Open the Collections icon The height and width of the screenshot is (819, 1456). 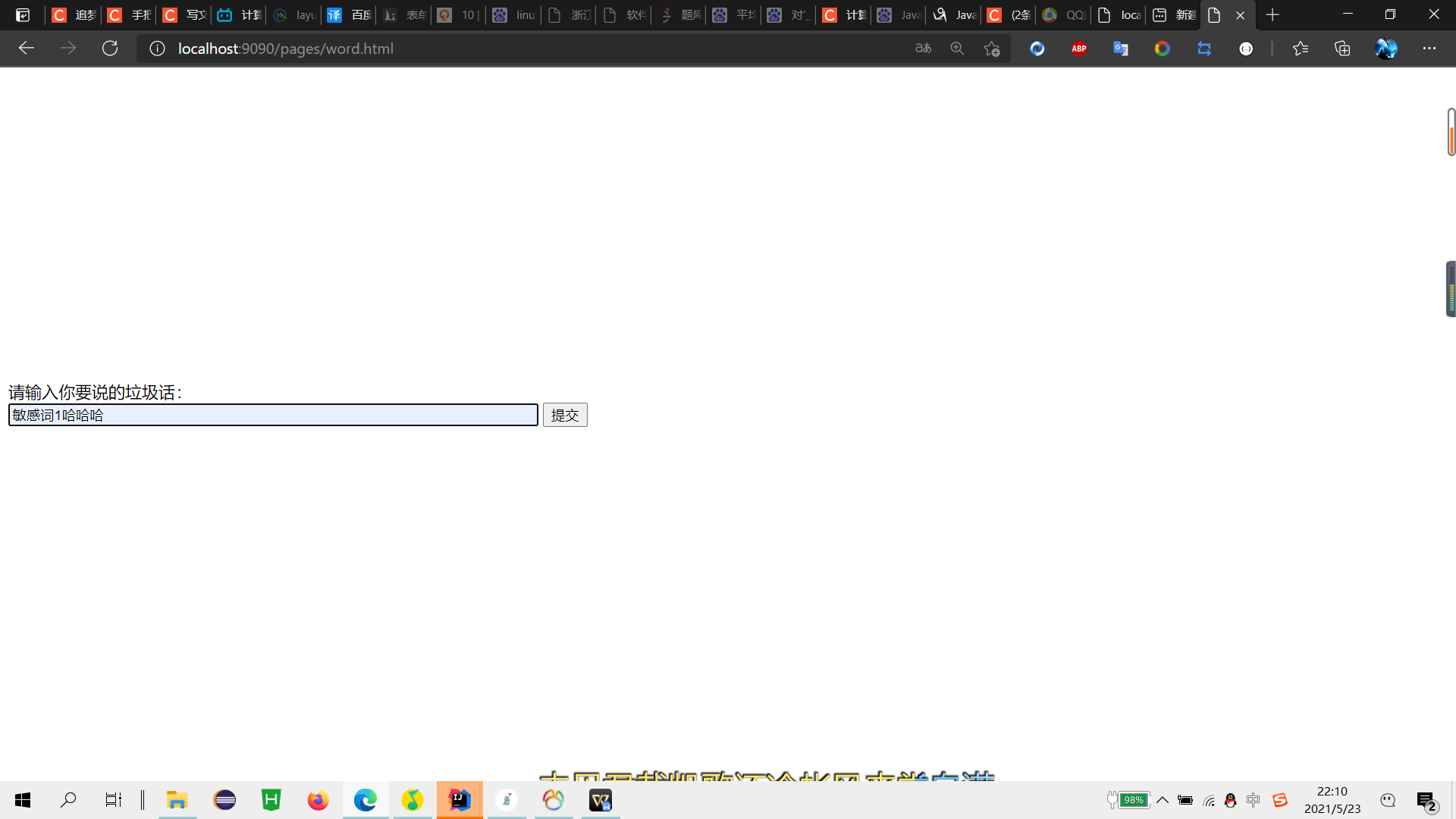(1342, 49)
